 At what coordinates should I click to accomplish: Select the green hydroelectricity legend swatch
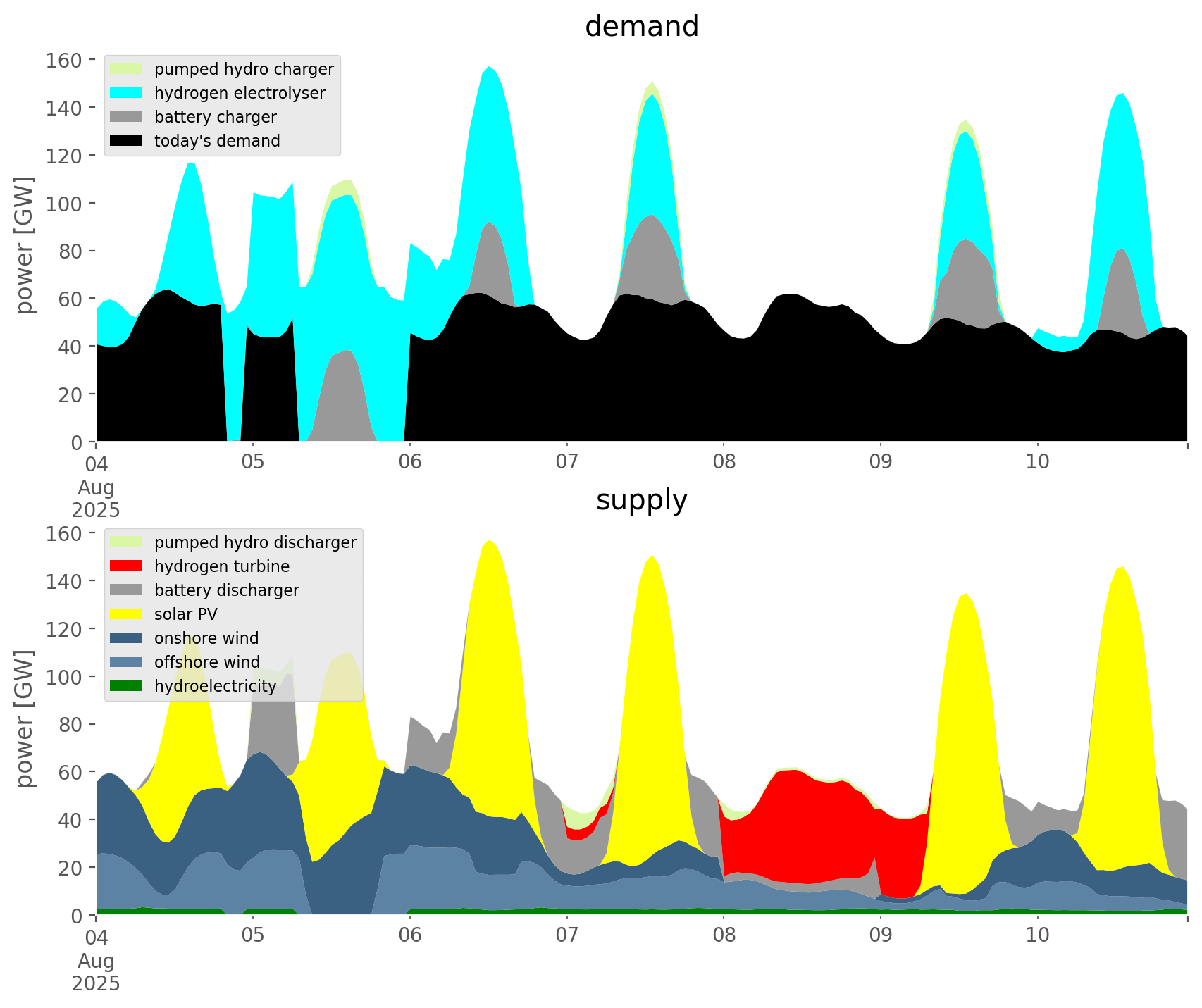click(127, 686)
